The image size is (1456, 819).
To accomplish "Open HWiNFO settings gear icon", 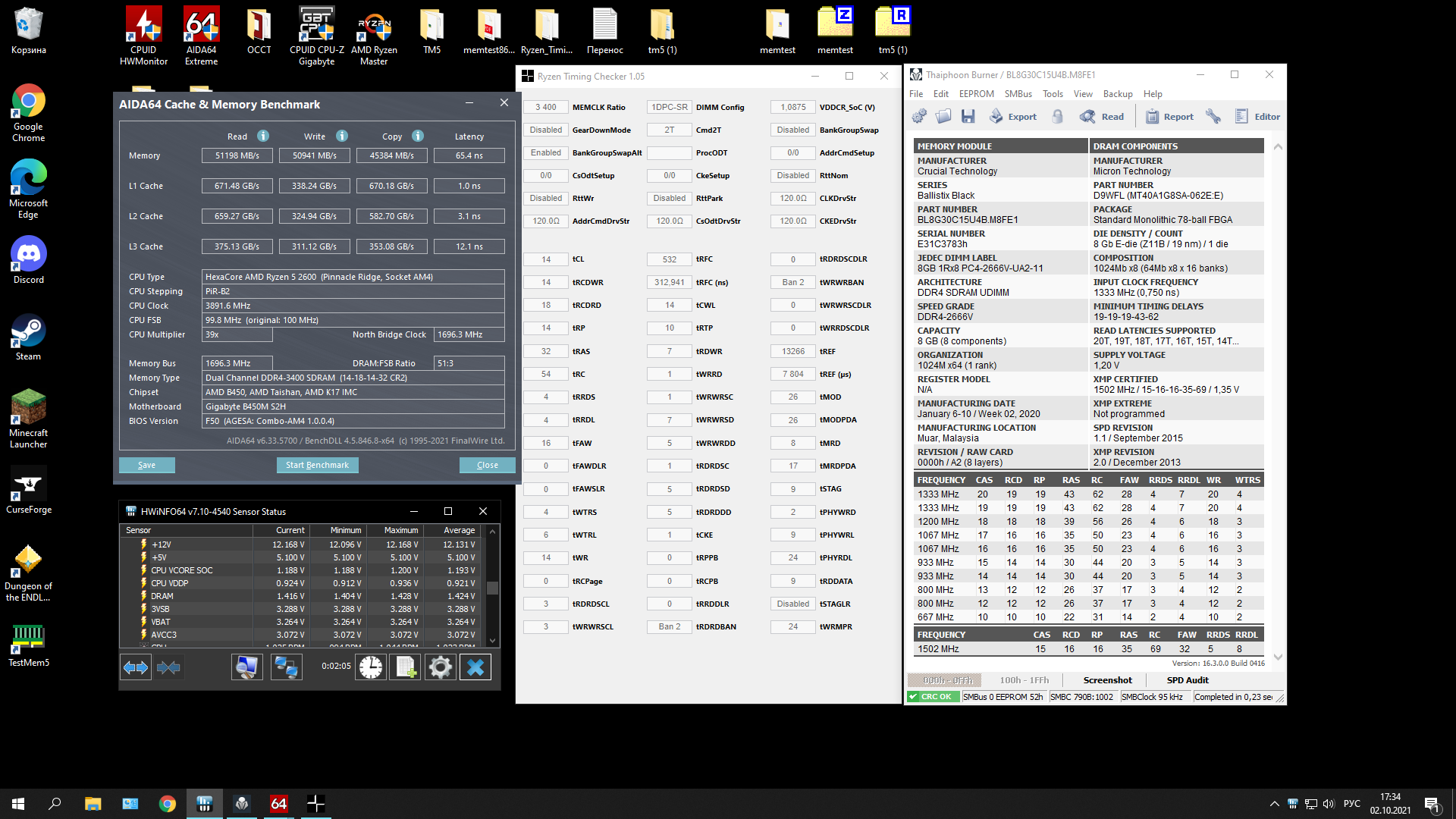I will (x=440, y=667).
